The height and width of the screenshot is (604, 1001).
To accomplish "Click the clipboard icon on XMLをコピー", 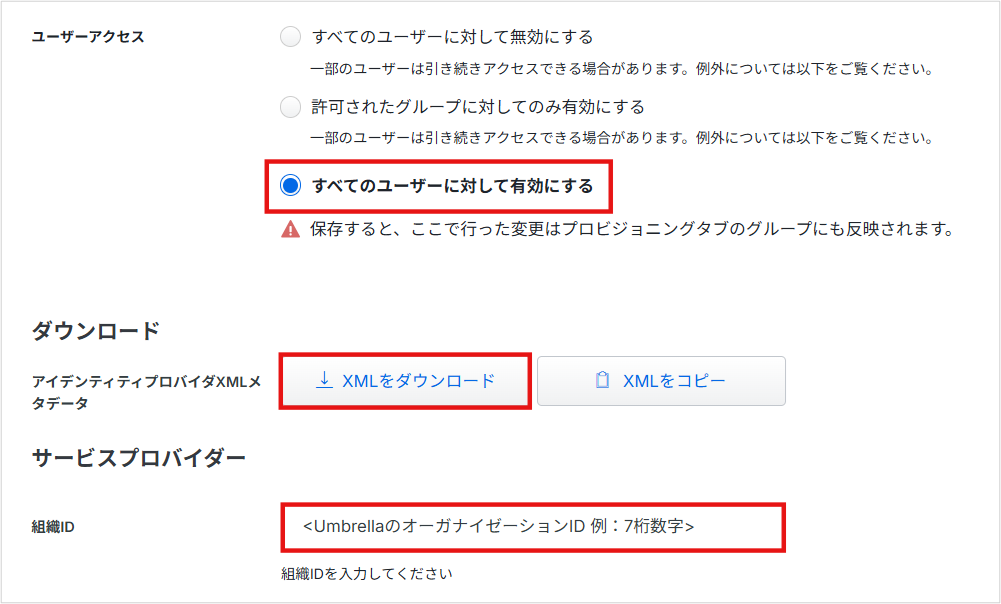I will pos(602,381).
